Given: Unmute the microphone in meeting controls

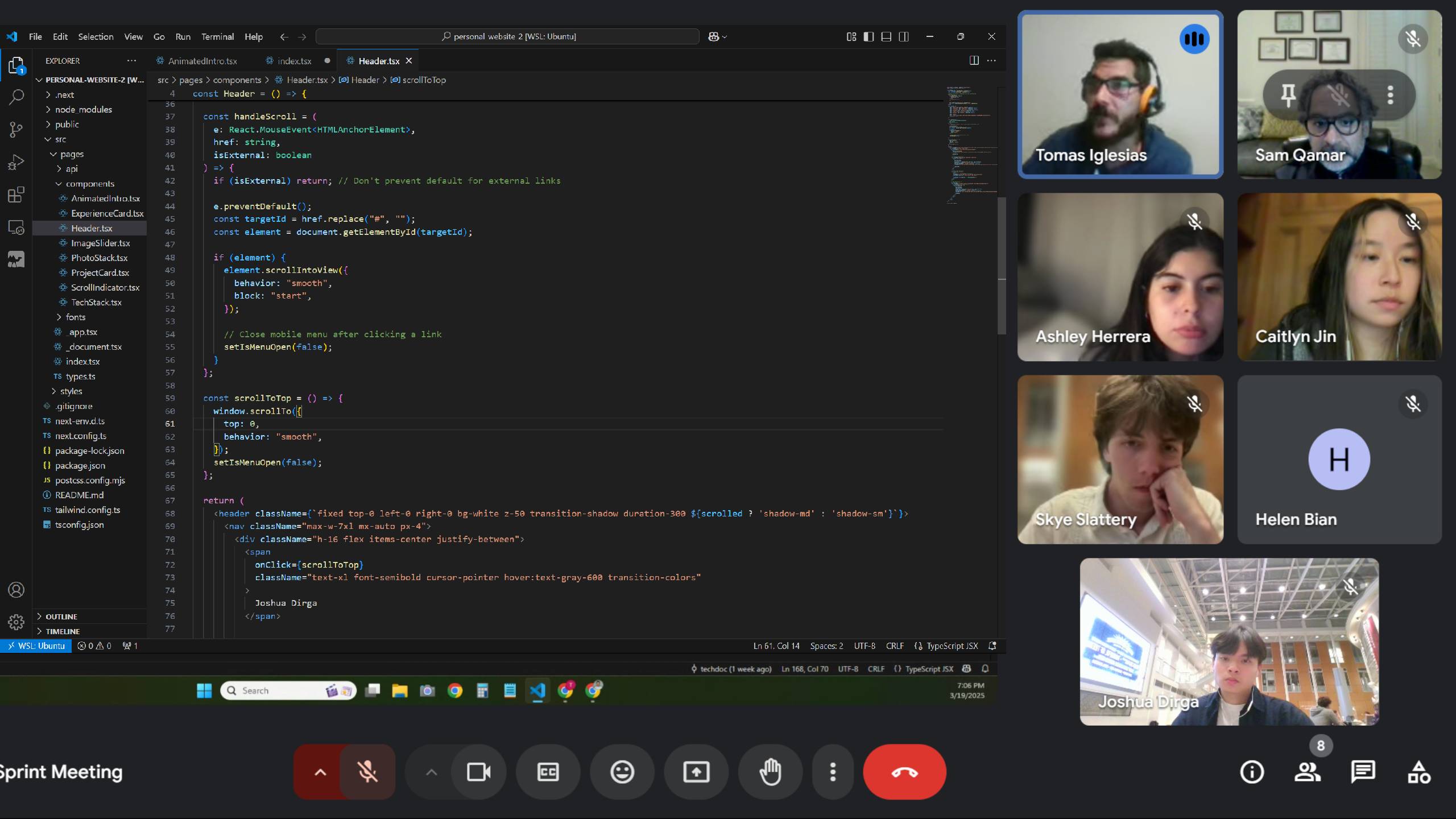Looking at the screenshot, I should 367,772.
